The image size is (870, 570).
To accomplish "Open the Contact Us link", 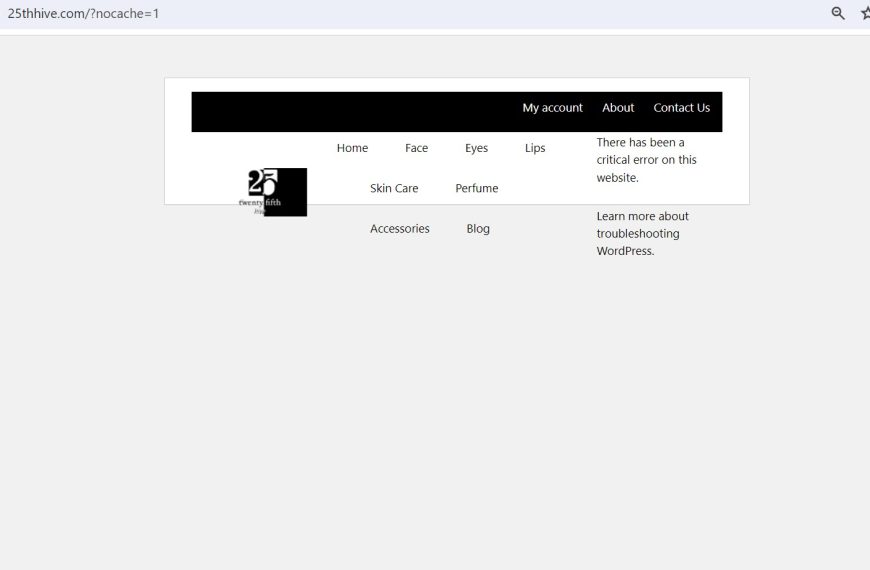I will pos(681,108).
